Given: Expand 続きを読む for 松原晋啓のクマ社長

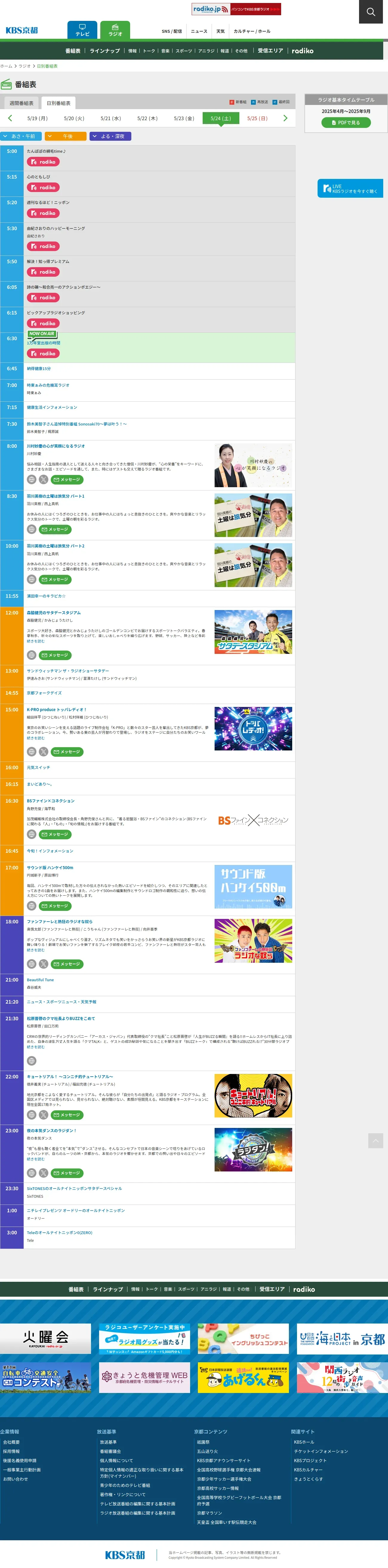Looking at the screenshot, I should pos(35,1047).
